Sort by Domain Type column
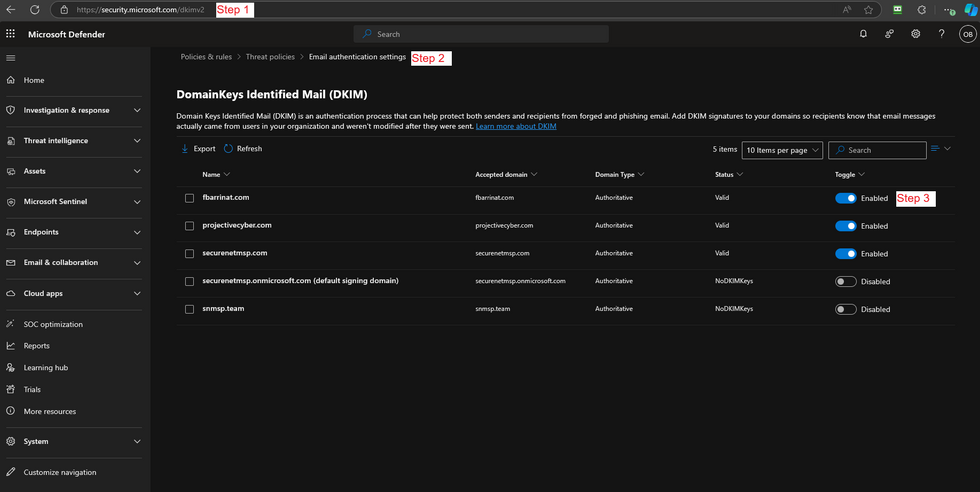This screenshot has height=492, width=980. tap(619, 174)
